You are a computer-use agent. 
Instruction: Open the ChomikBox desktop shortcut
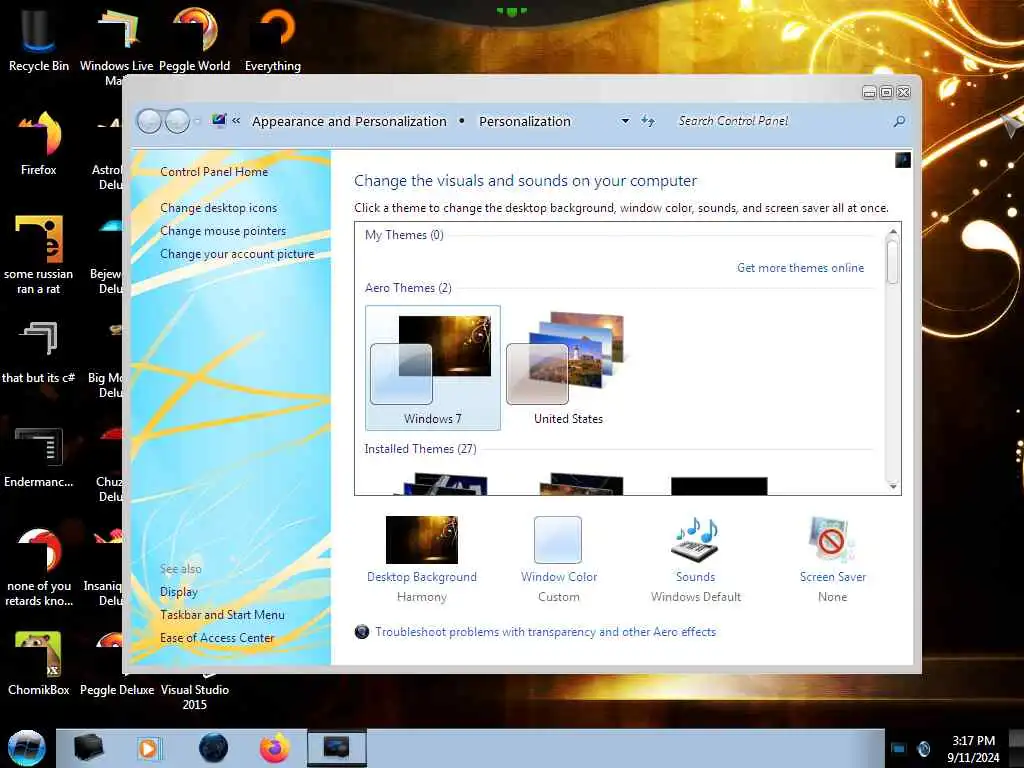click(39, 664)
